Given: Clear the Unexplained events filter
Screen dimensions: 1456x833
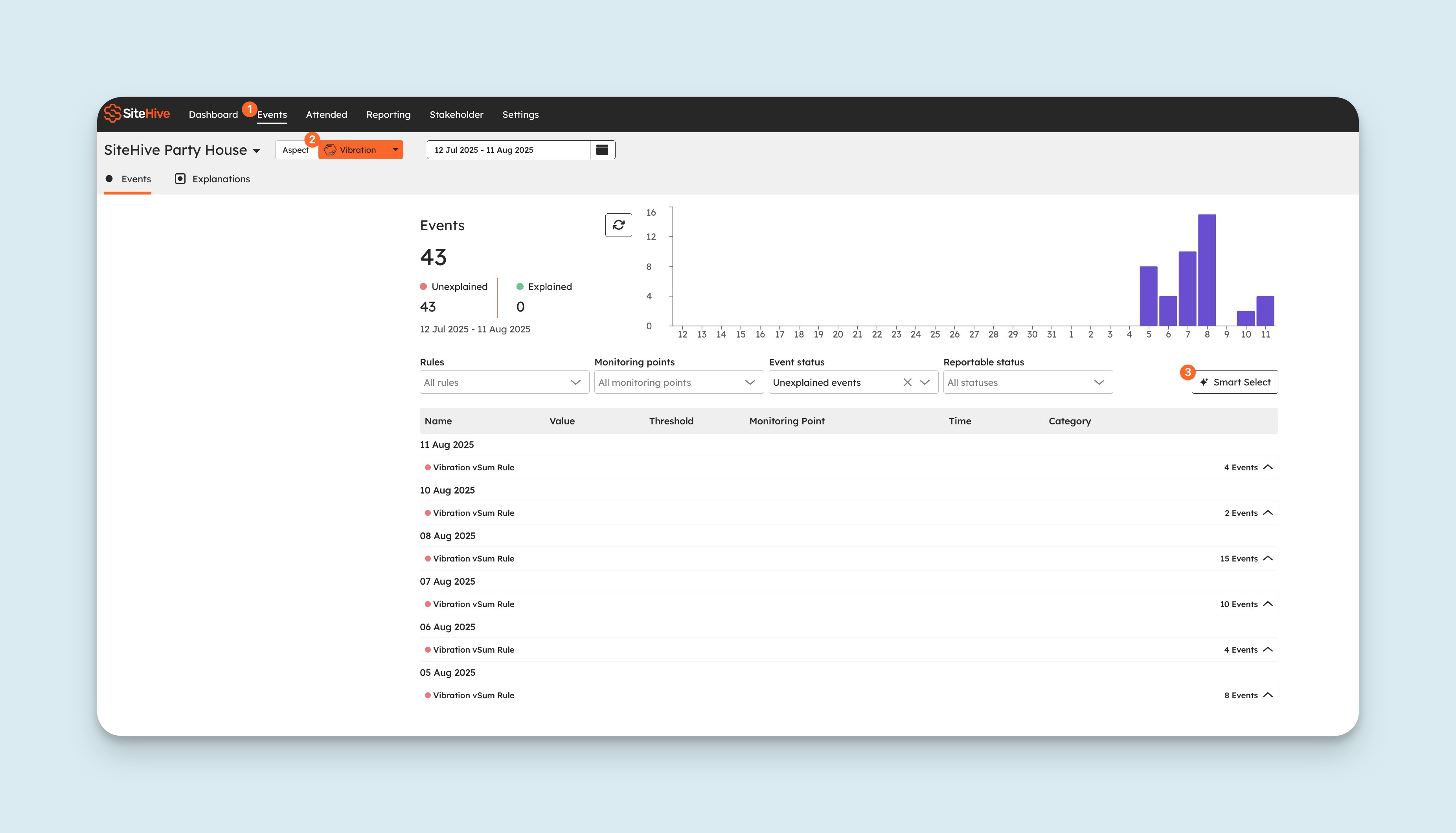Looking at the screenshot, I should (907, 382).
